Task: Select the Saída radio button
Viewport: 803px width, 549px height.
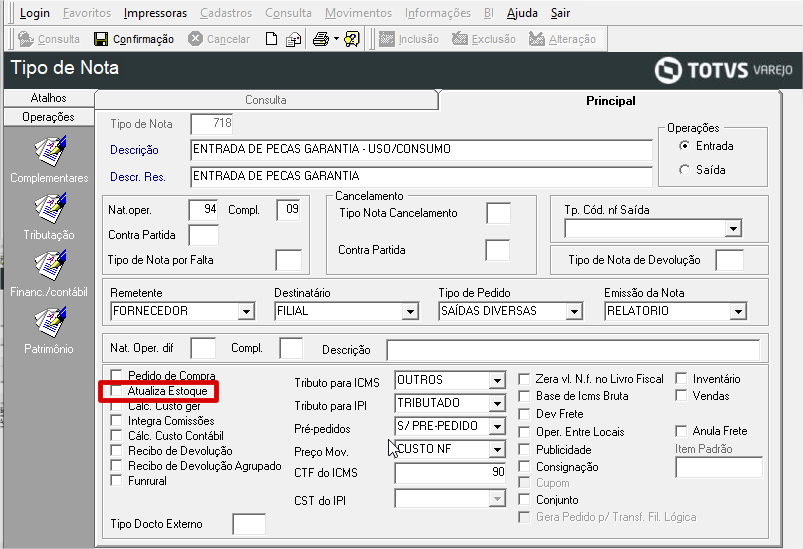Action: [684, 170]
